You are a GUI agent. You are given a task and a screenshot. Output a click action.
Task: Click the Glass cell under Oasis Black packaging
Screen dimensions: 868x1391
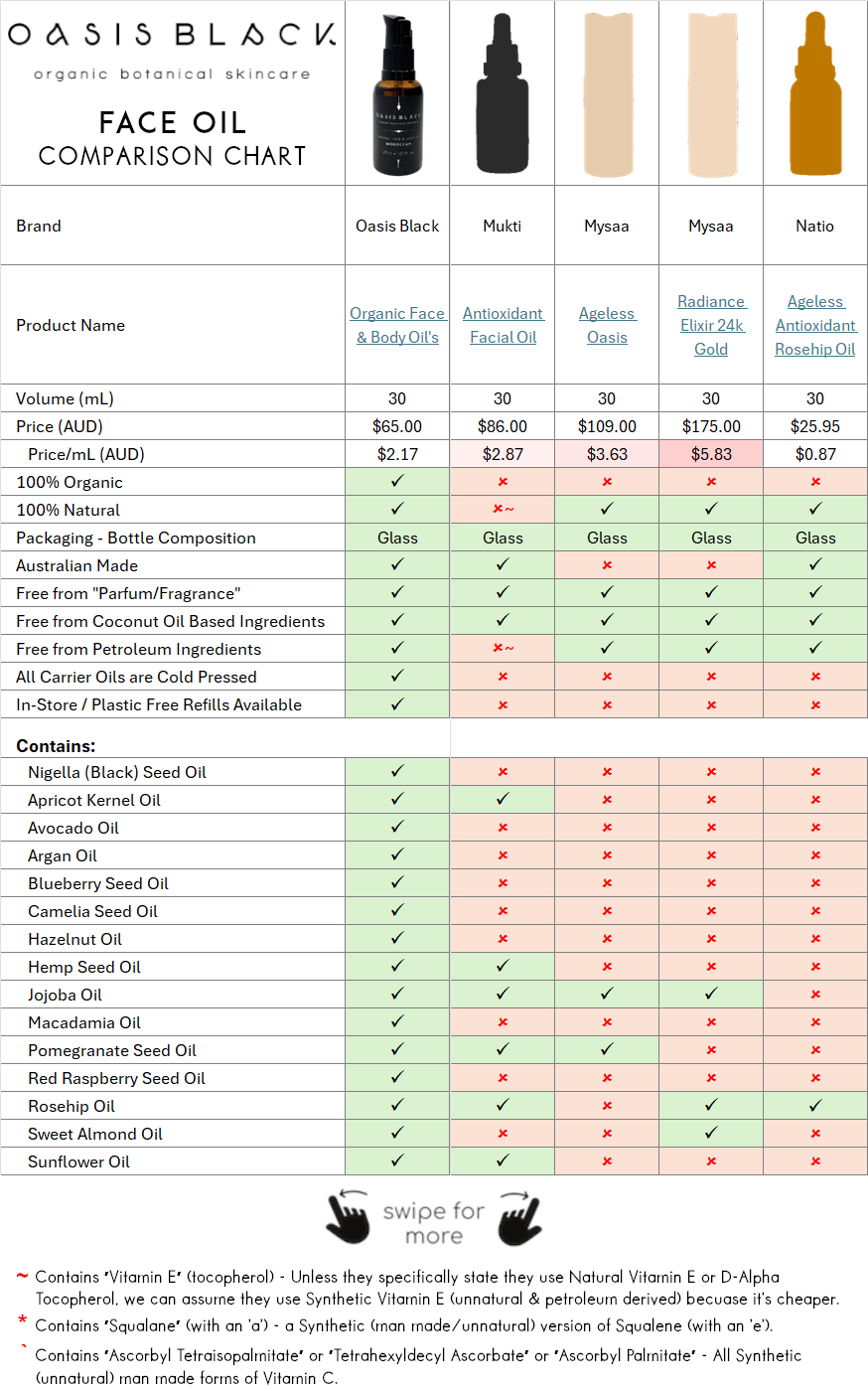pos(396,538)
